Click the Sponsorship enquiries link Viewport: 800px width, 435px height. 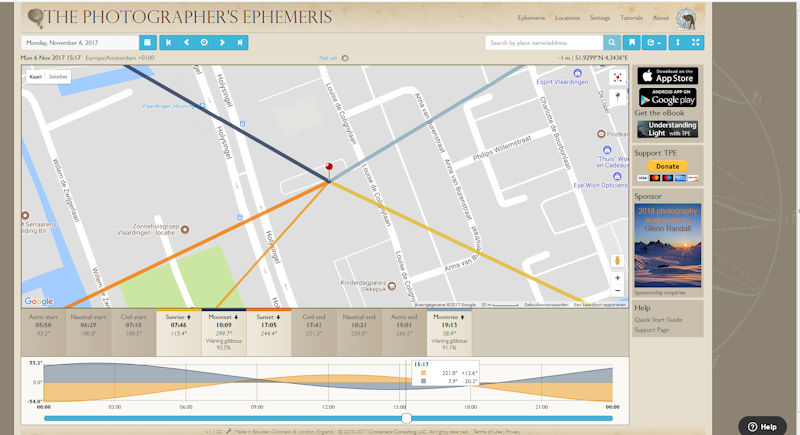point(660,293)
